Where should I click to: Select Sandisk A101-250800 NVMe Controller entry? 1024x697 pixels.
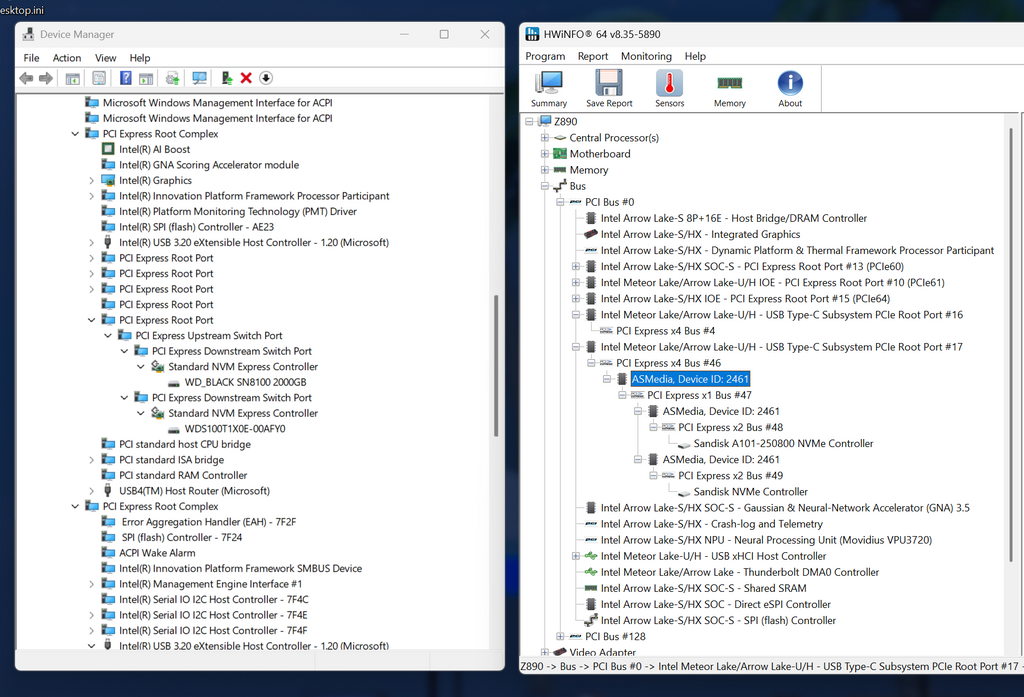tap(783, 443)
